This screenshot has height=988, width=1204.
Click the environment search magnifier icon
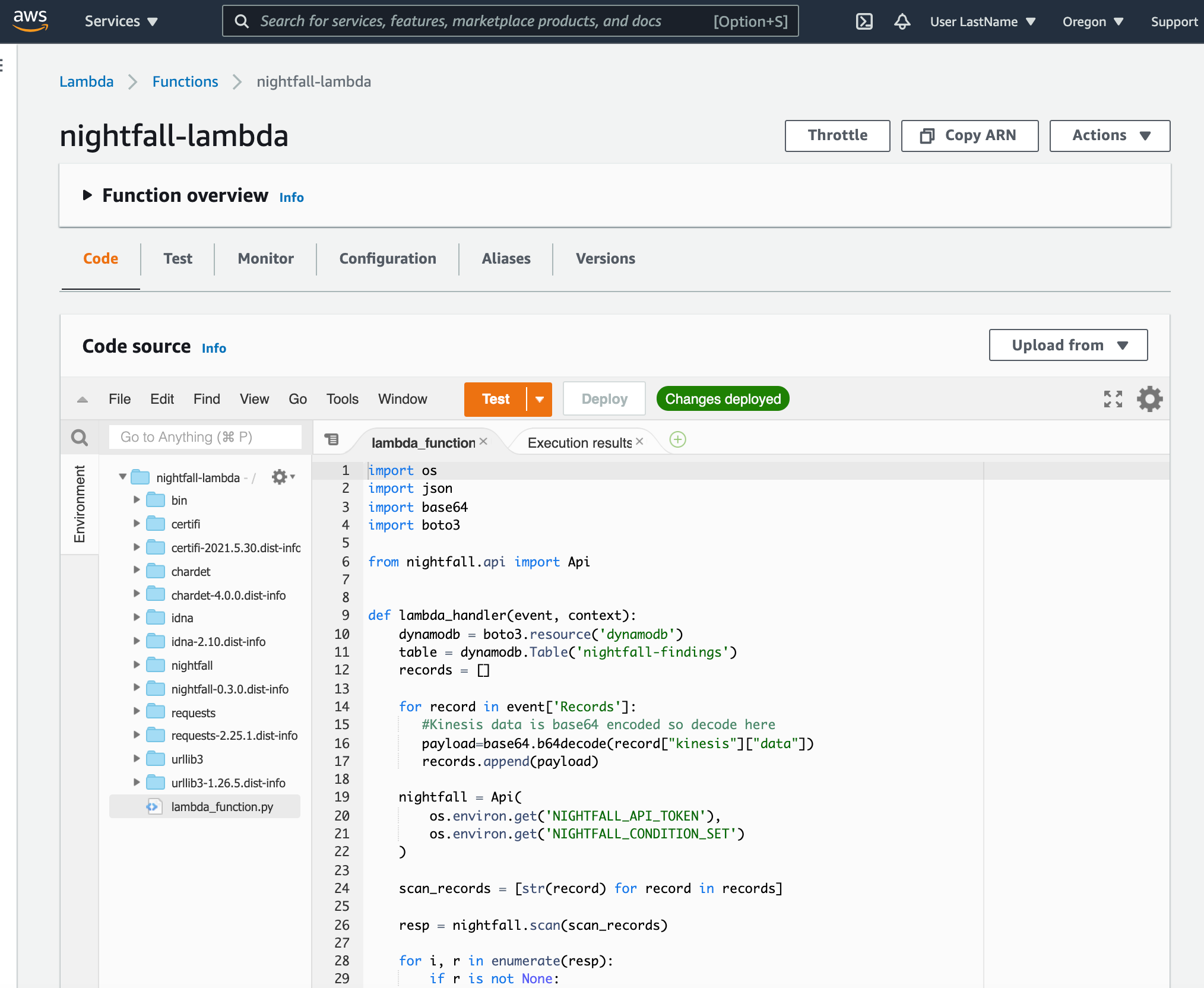coord(80,438)
